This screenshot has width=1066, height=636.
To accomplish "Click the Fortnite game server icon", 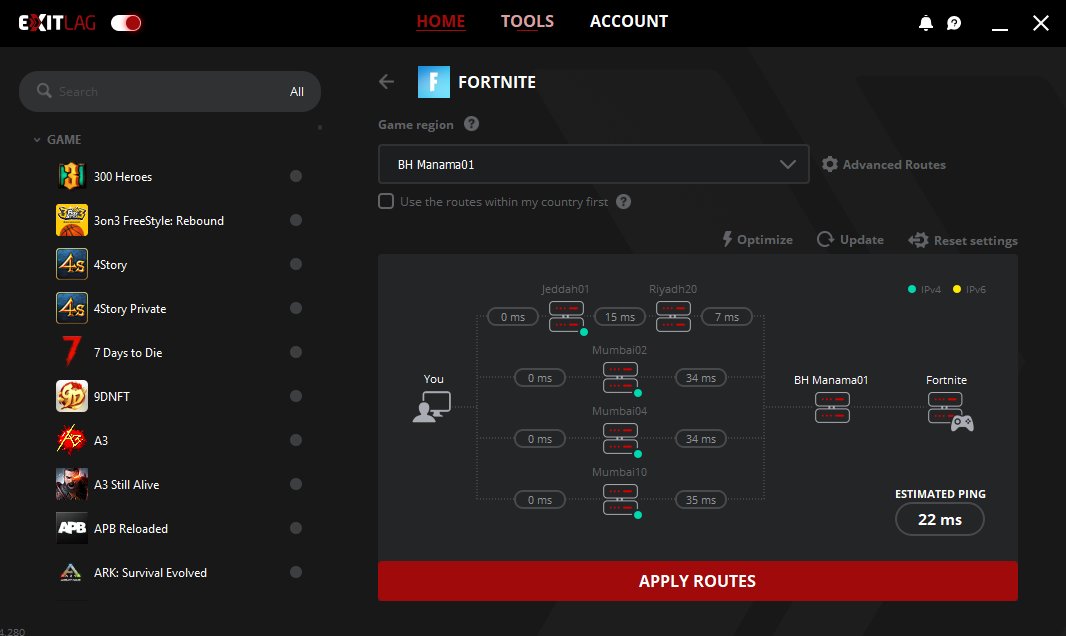I will (x=950, y=411).
